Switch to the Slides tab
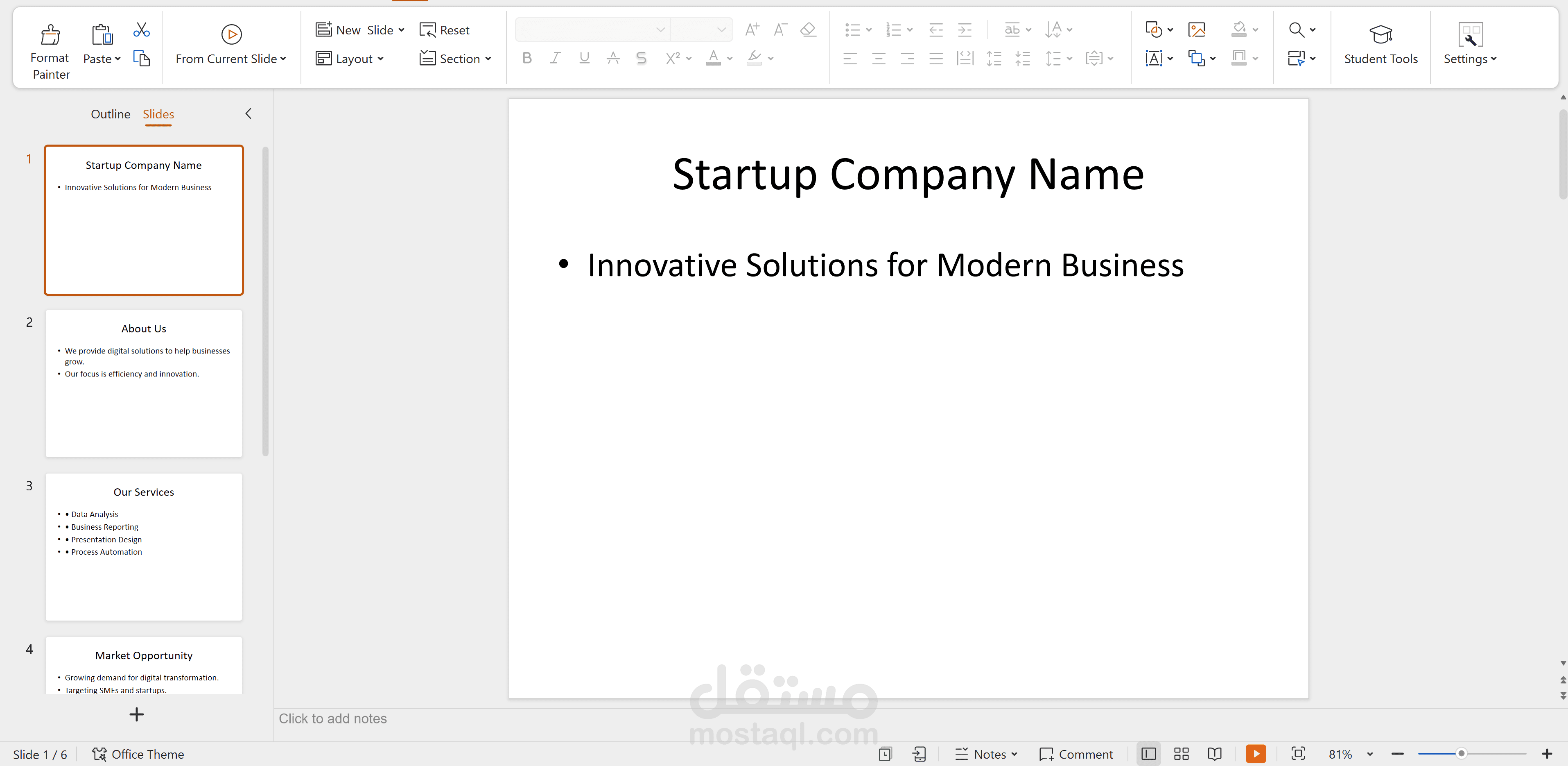Screen dimensions: 1568x766 [158, 114]
